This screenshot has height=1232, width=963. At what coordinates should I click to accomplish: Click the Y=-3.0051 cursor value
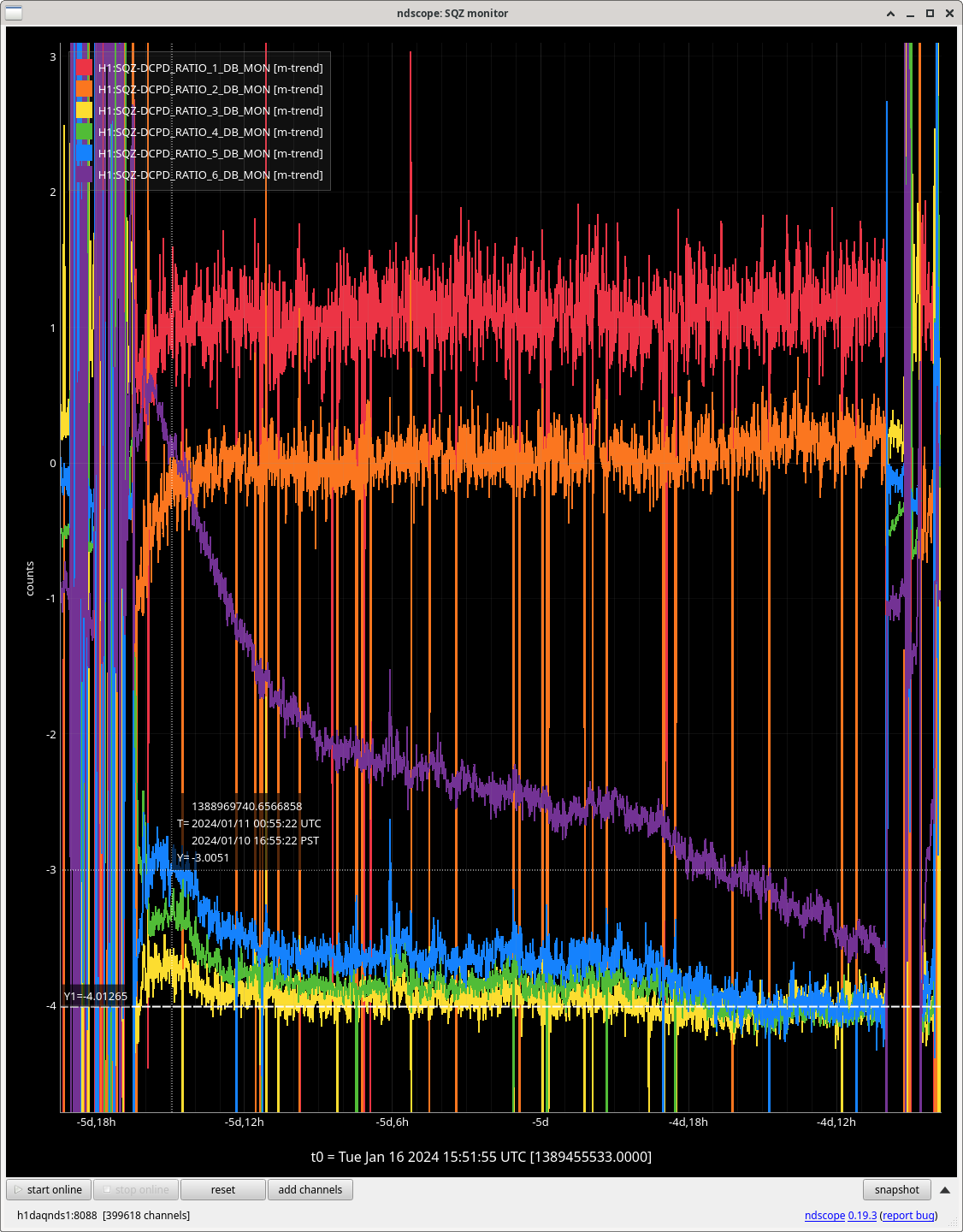[203, 857]
